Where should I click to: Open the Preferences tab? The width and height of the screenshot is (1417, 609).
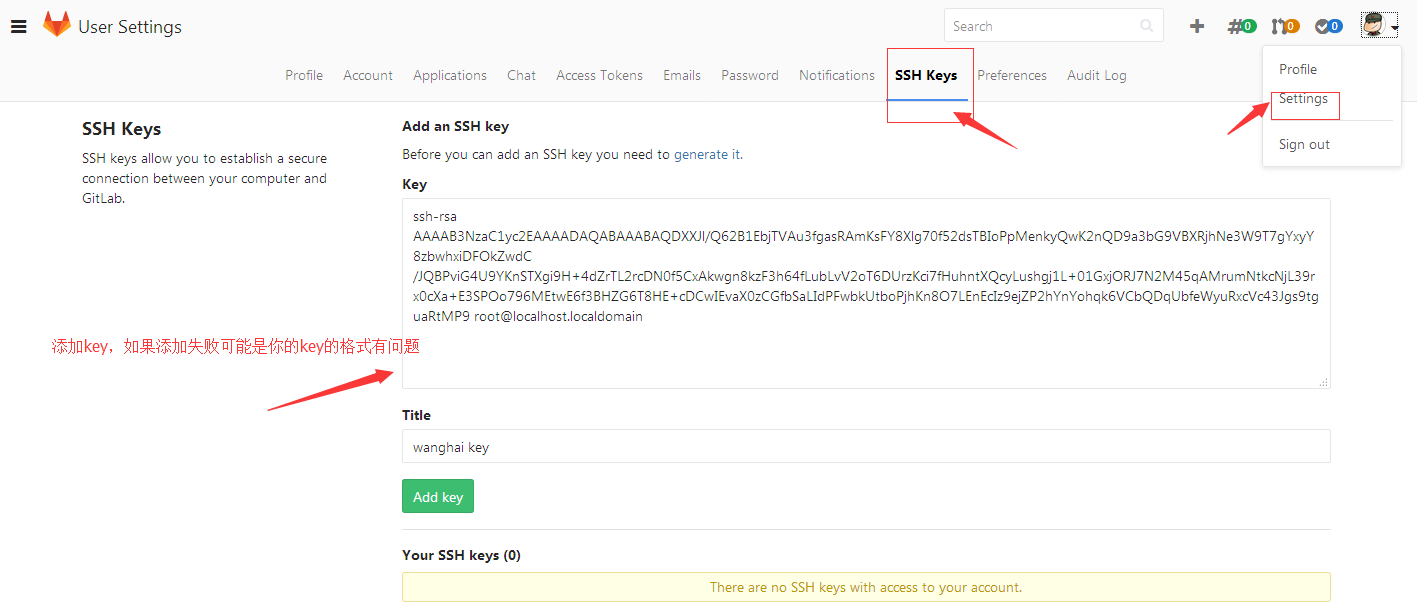pos(1012,75)
